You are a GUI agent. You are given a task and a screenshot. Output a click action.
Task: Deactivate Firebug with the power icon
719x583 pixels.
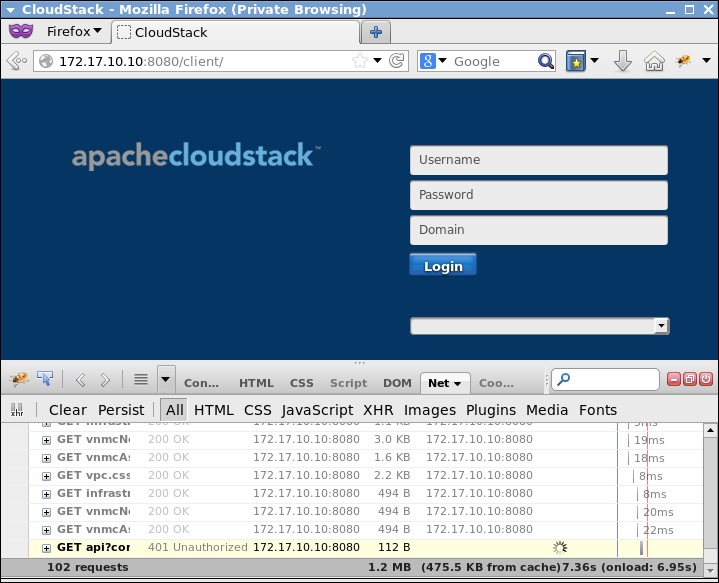[x=706, y=379]
